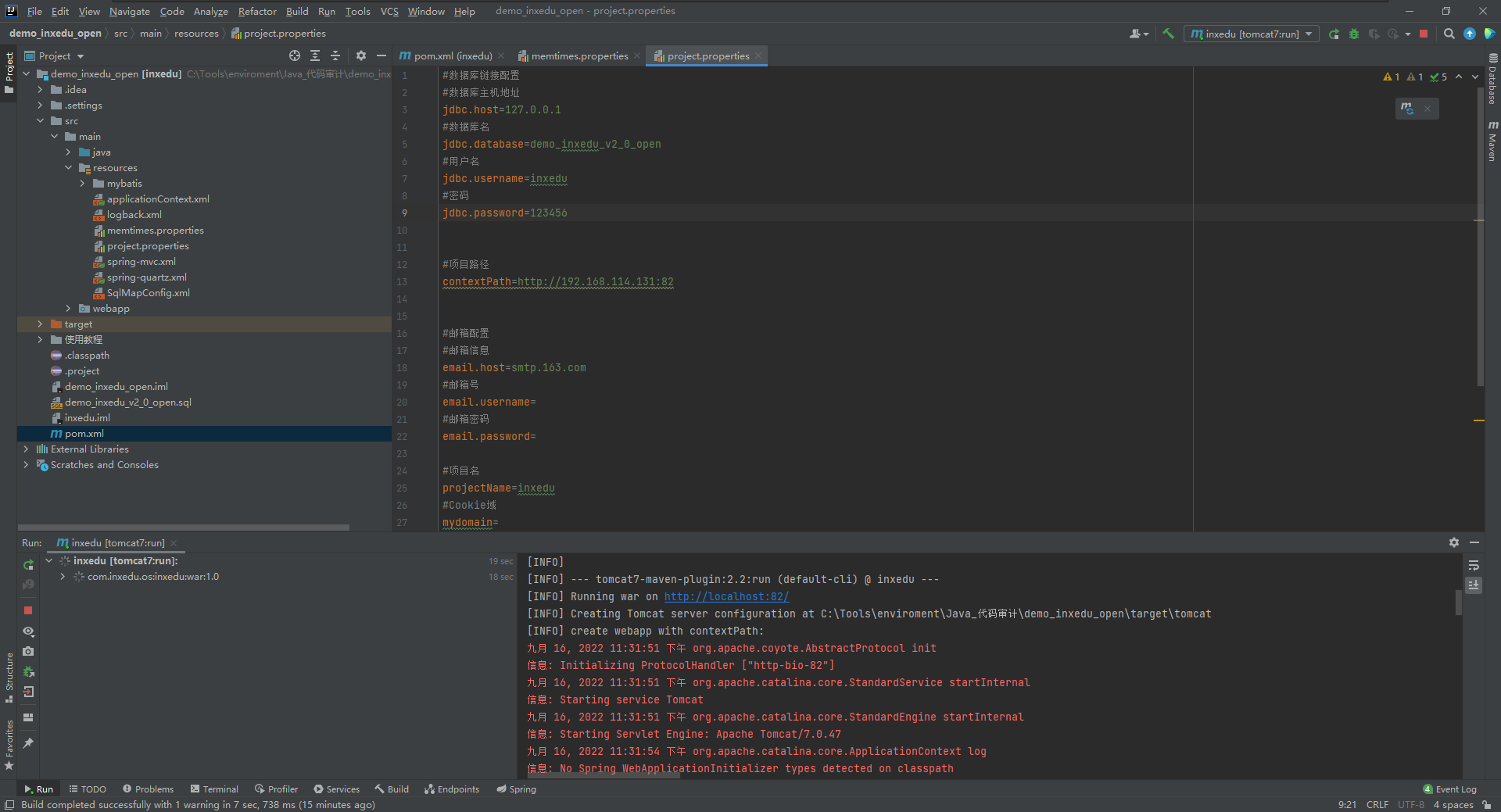Expand the mybatis folder
This screenshot has height=812, width=1501.
coord(82,184)
